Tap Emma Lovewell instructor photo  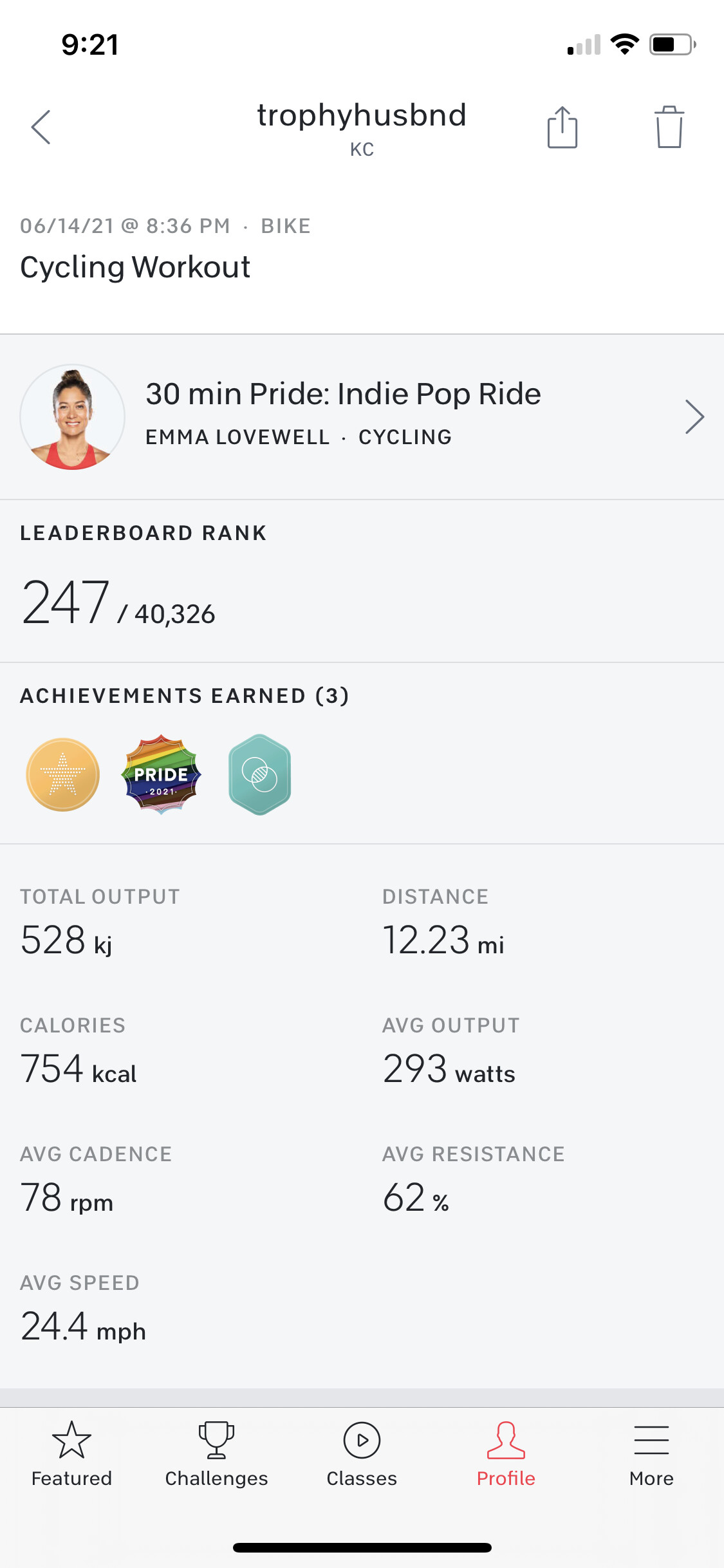click(73, 417)
